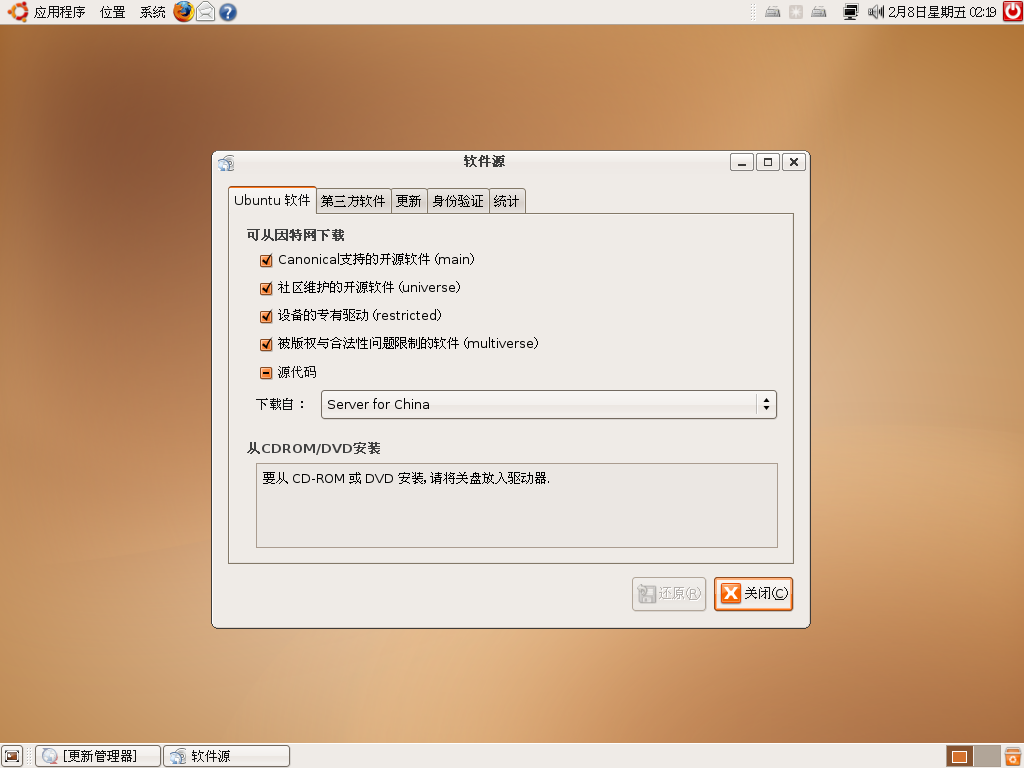The width and height of the screenshot is (1024, 768).
Task: Launch the Evolution mail icon
Action: coord(206,12)
